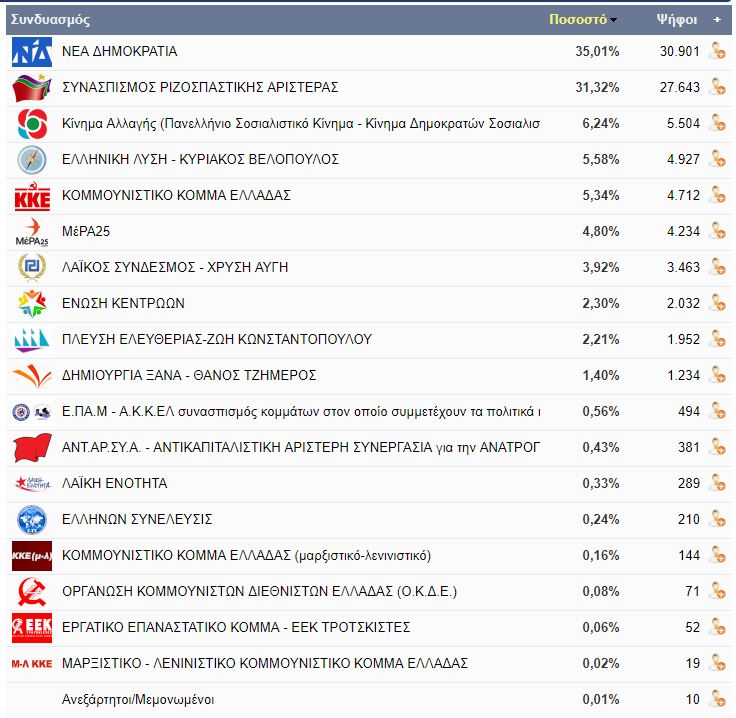Image resolution: width=736 pixels, height=718 pixels.
Task: Open candidates icon for ΑΝΤ.ΑΡ.ΣΥ.Α. row
Action: click(717, 447)
